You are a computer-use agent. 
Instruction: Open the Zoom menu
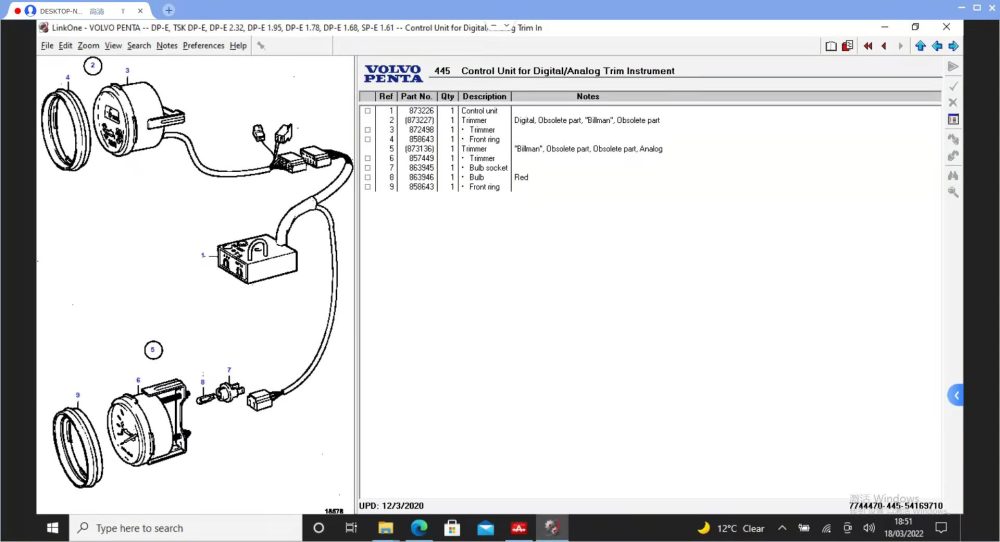coord(88,45)
